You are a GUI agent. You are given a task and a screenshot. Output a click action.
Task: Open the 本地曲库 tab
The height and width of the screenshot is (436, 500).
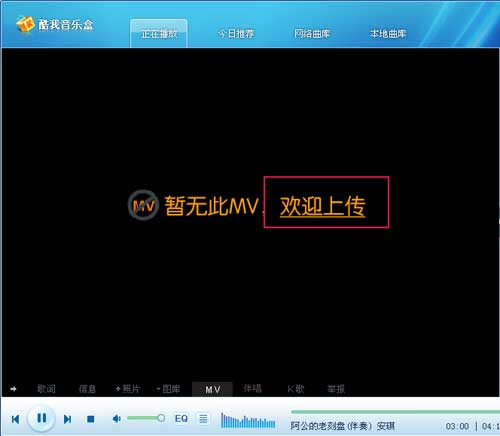tap(388, 34)
